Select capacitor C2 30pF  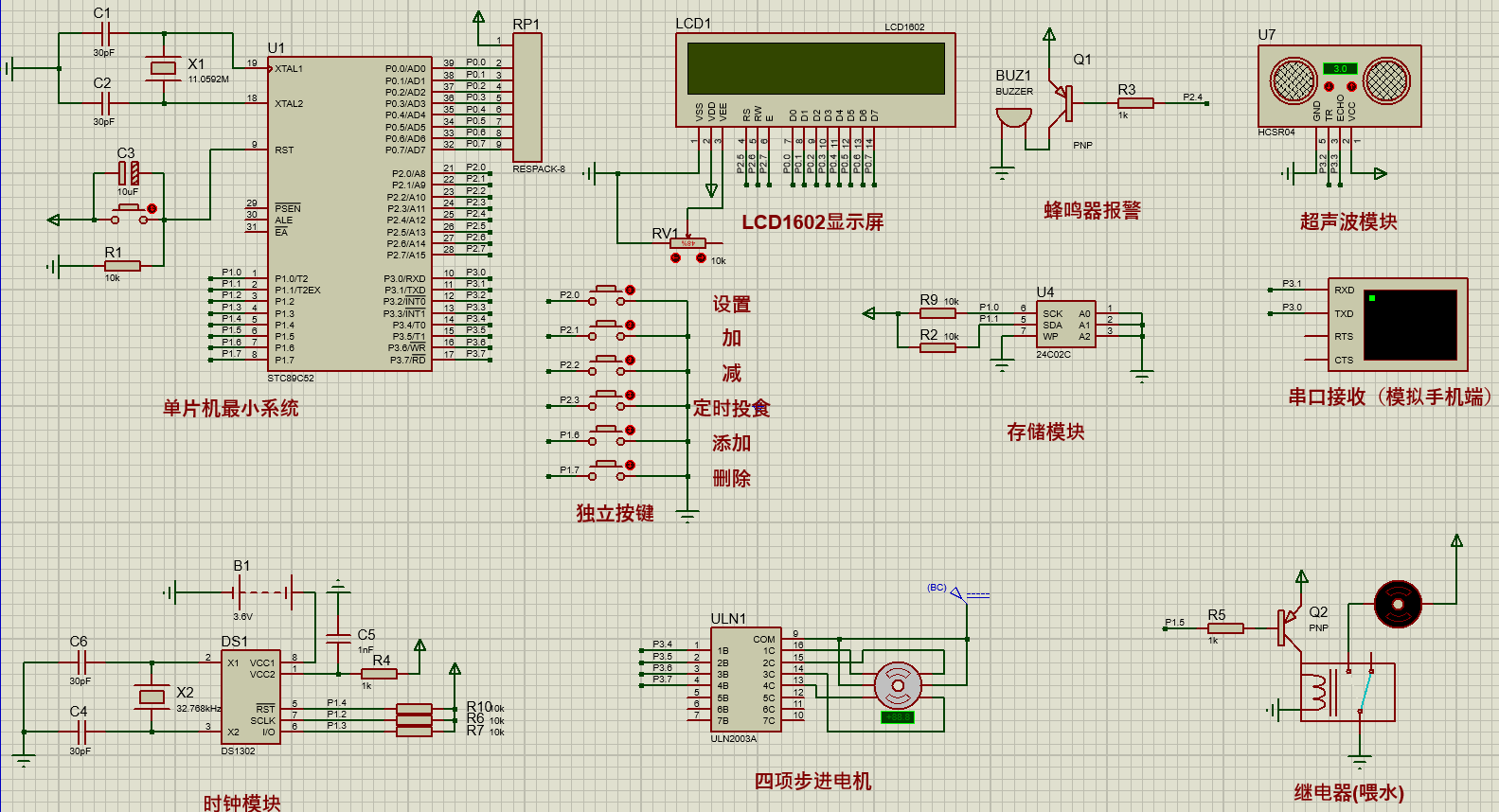click(x=103, y=102)
